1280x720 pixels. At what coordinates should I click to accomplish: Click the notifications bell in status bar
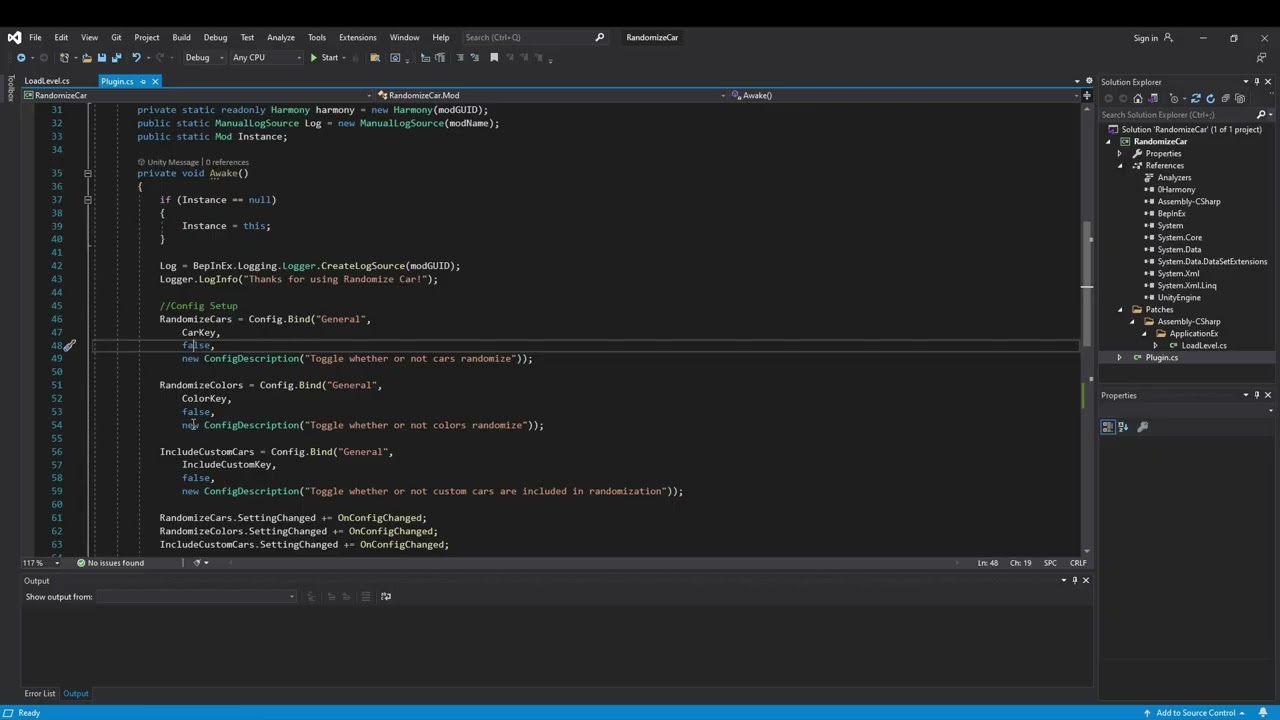pos(1264,713)
